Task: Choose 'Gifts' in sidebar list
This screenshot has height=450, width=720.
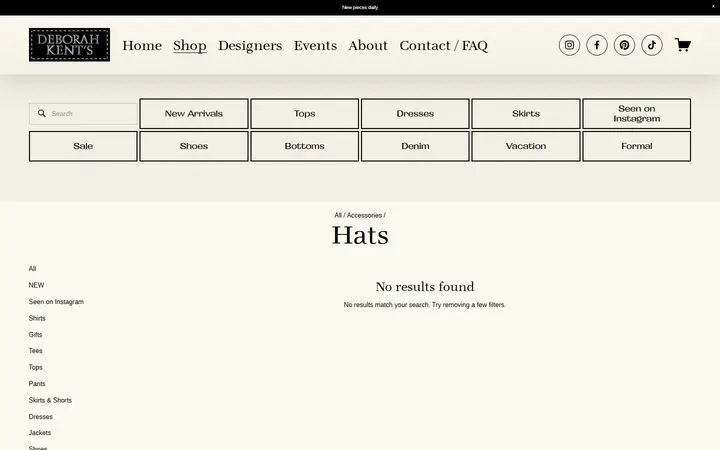Action: tap(35, 334)
